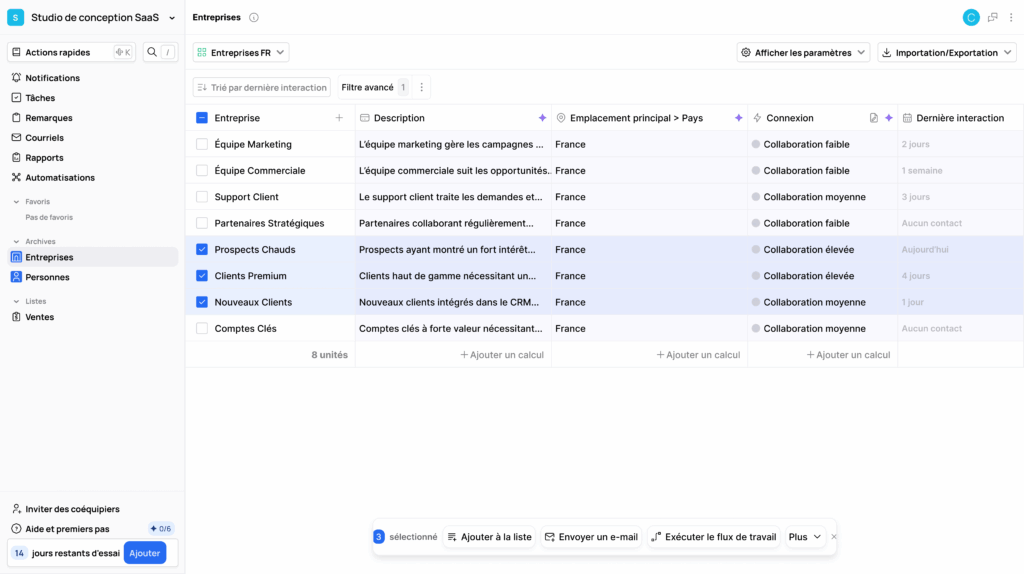Uncheck the Prospects Chauds row checkbox
Viewport: 1024px width, 574px height.
click(202, 249)
